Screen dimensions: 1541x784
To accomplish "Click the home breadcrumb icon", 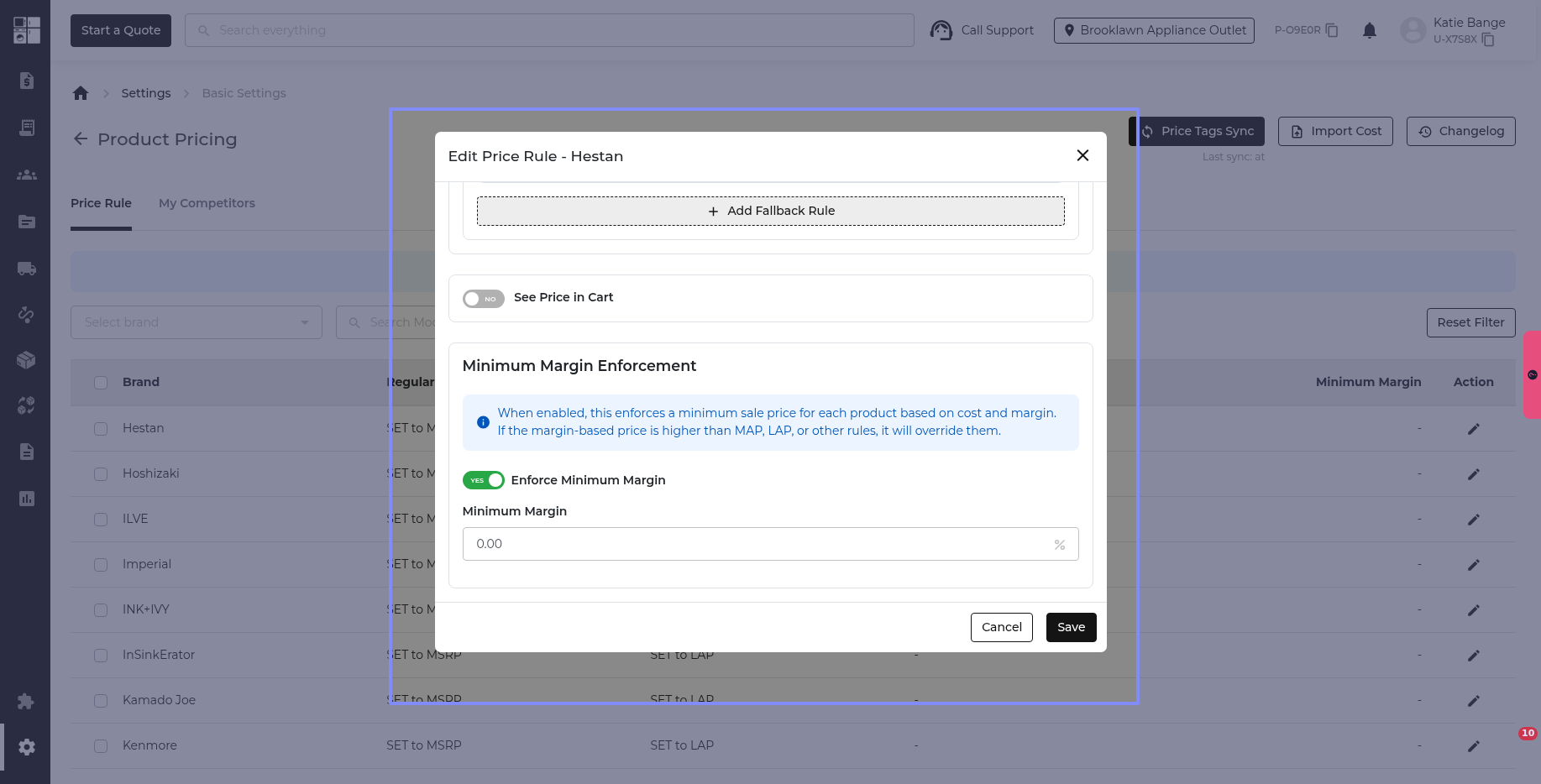I will (81, 93).
